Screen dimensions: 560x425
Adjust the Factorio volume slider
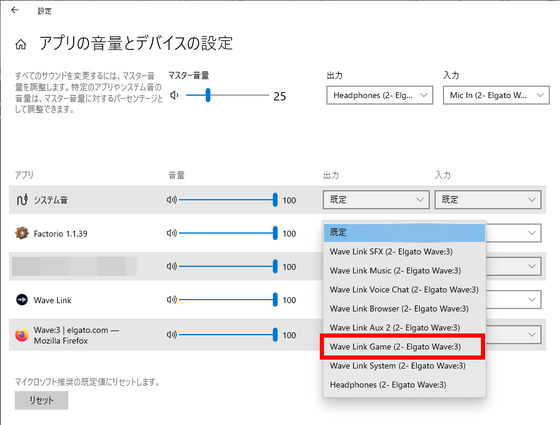click(x=228, y=233)
